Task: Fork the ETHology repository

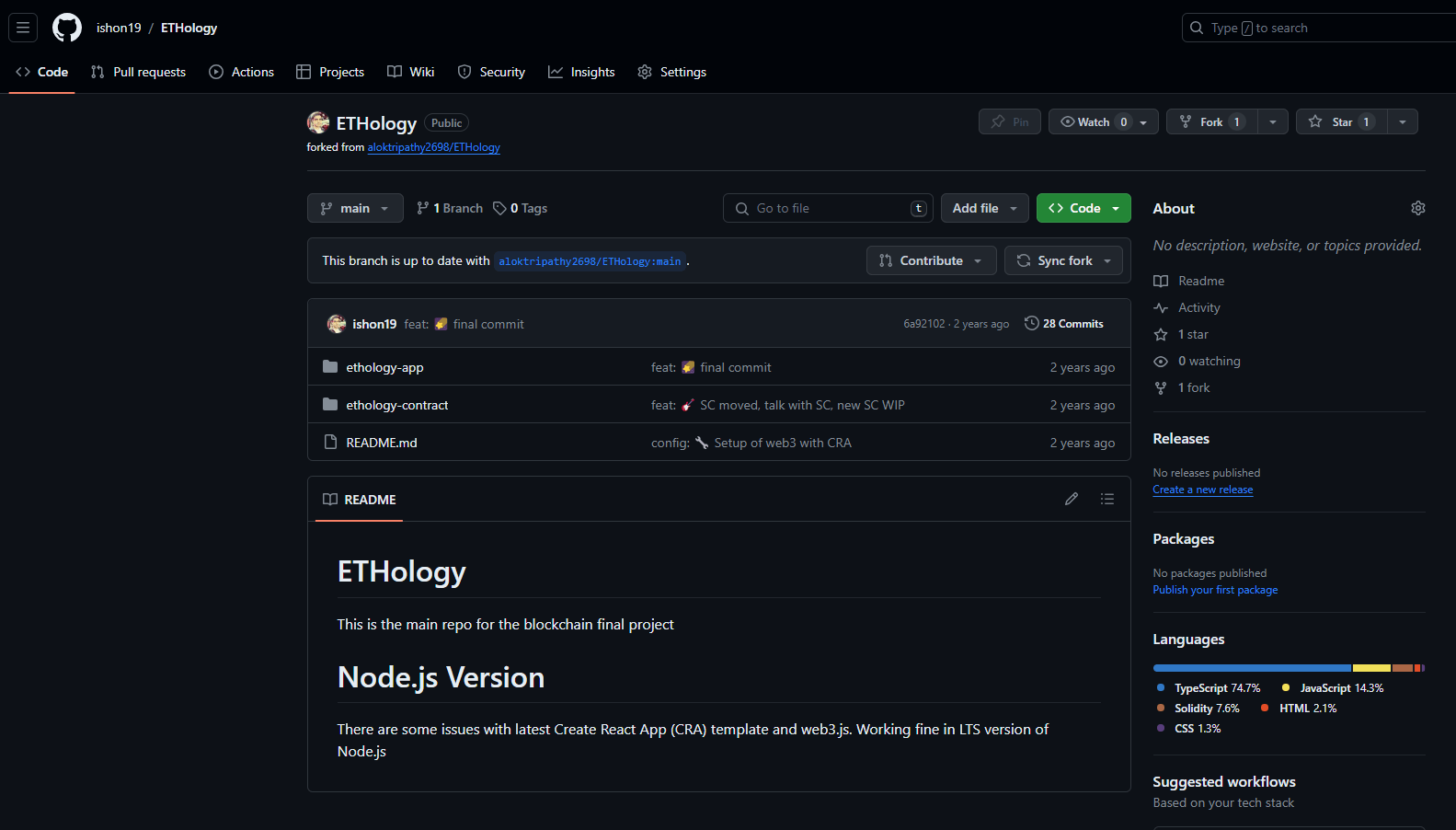Action: (1212, 121)
